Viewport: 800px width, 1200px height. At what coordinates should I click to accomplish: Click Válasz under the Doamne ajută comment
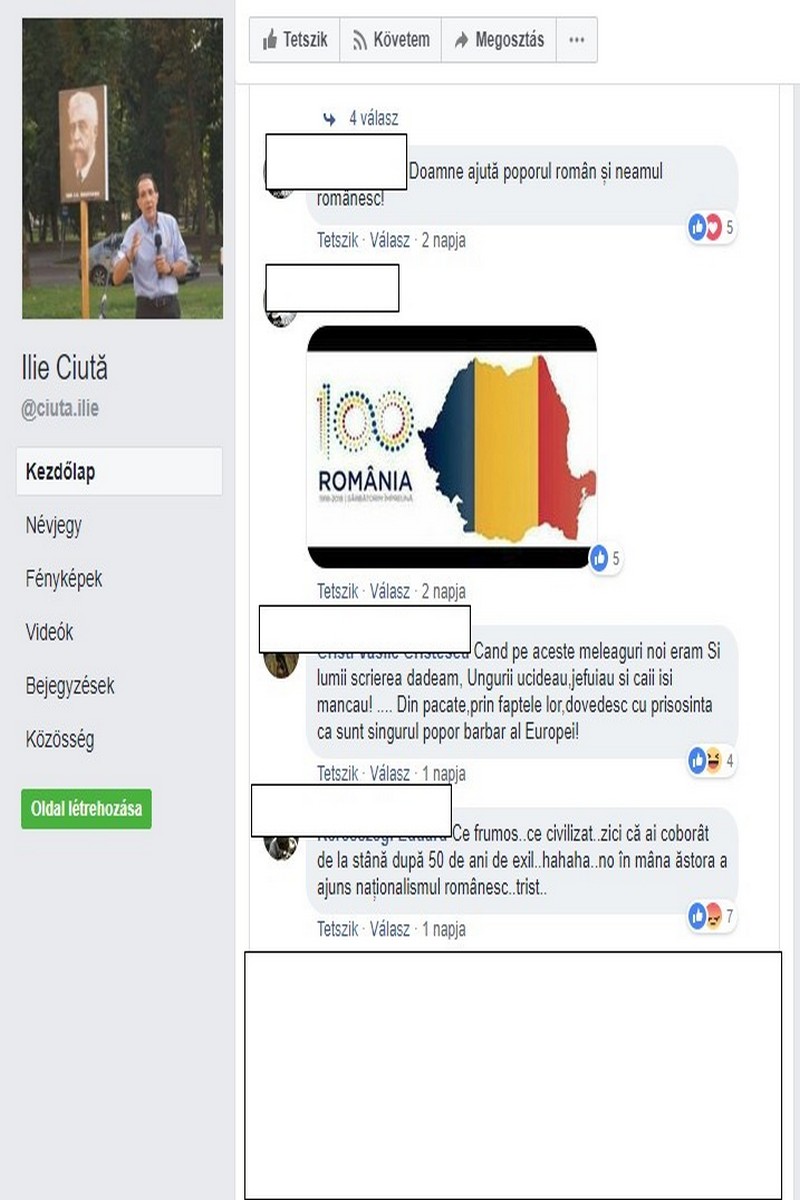pyautogui.click(x=390, y=240)
